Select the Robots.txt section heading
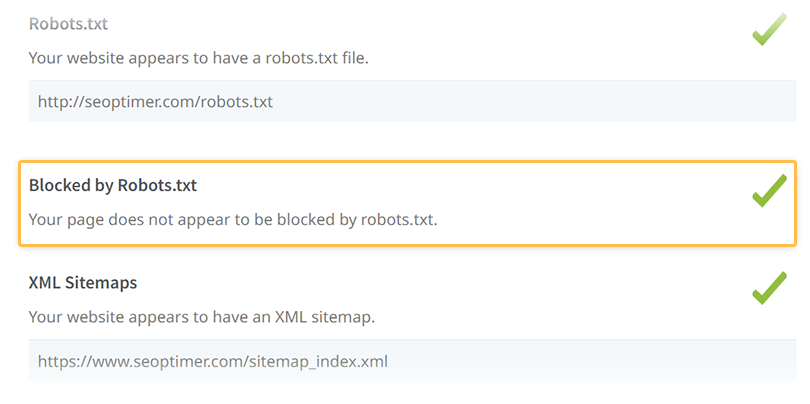This screenshot has height=404, width=810. pyautogui.click(x=68, y=23)
